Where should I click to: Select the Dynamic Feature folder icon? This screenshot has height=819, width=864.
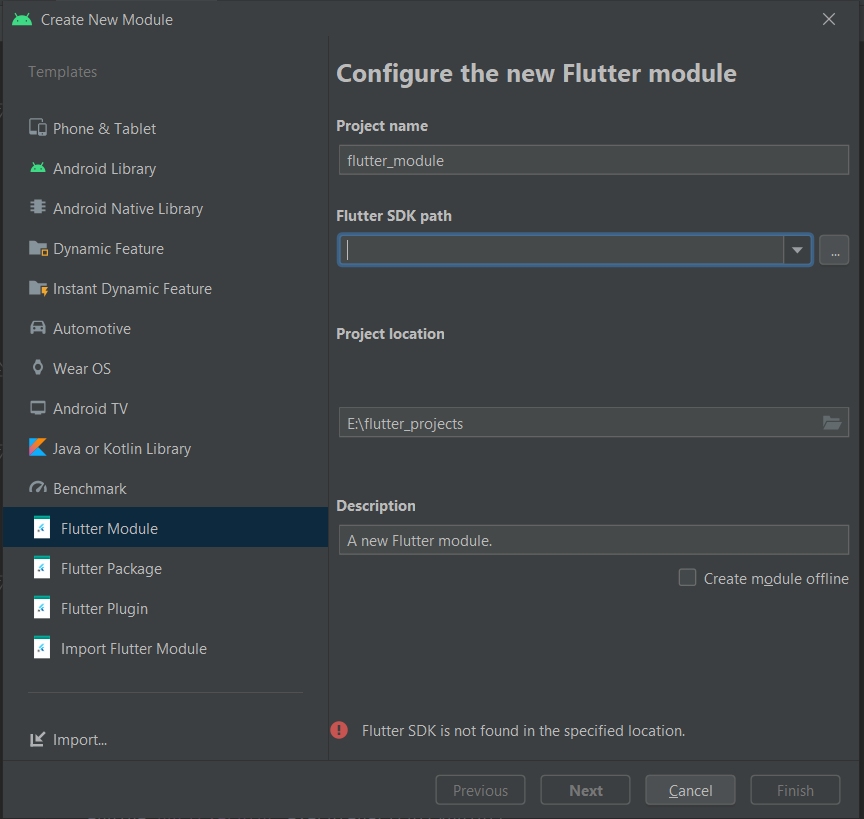coord(38,249)
